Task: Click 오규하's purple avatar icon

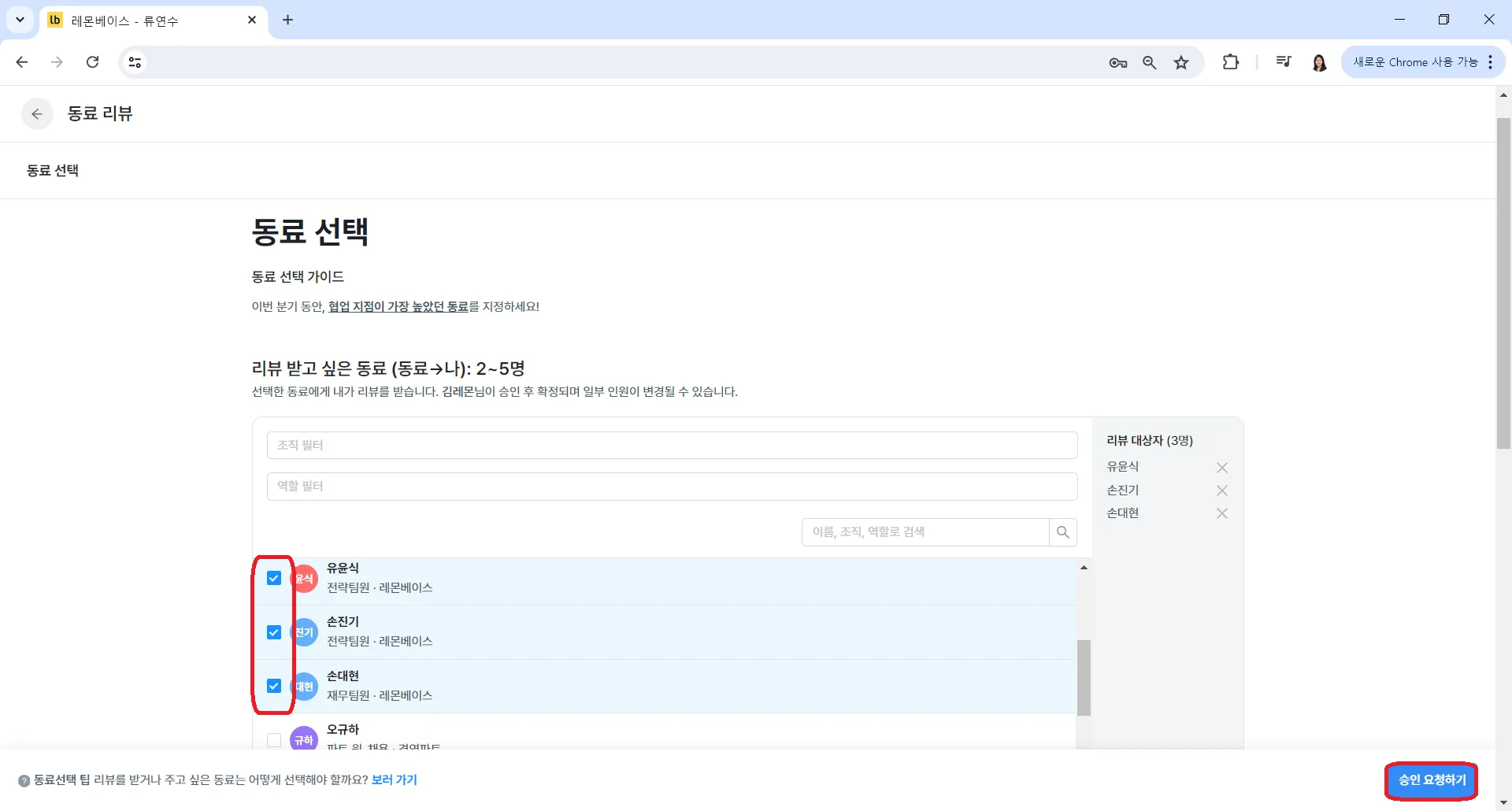Action: tap(305, 740)
